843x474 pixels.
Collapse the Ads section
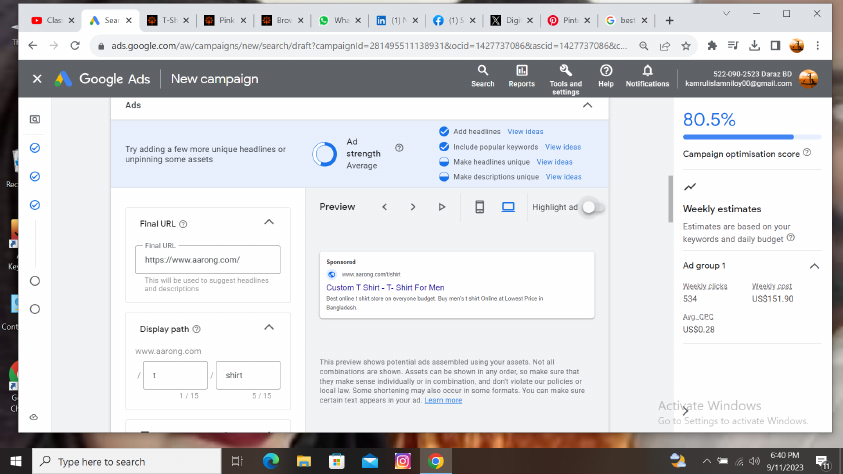click(x=588, y=105)
